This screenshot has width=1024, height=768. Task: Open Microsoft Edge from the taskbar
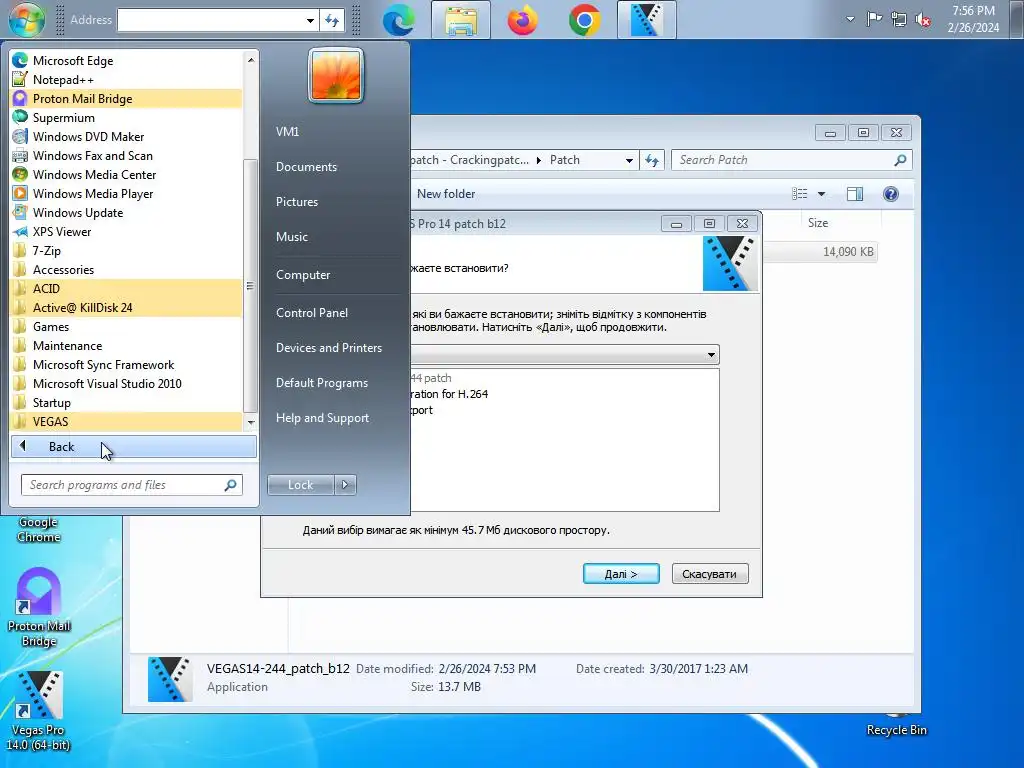click(x=399, y=20)
